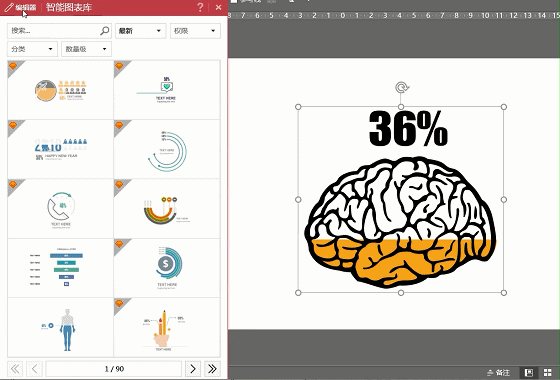
Task: Click the premium diamond badge on dollar chart
Action: tap(119, 244)
